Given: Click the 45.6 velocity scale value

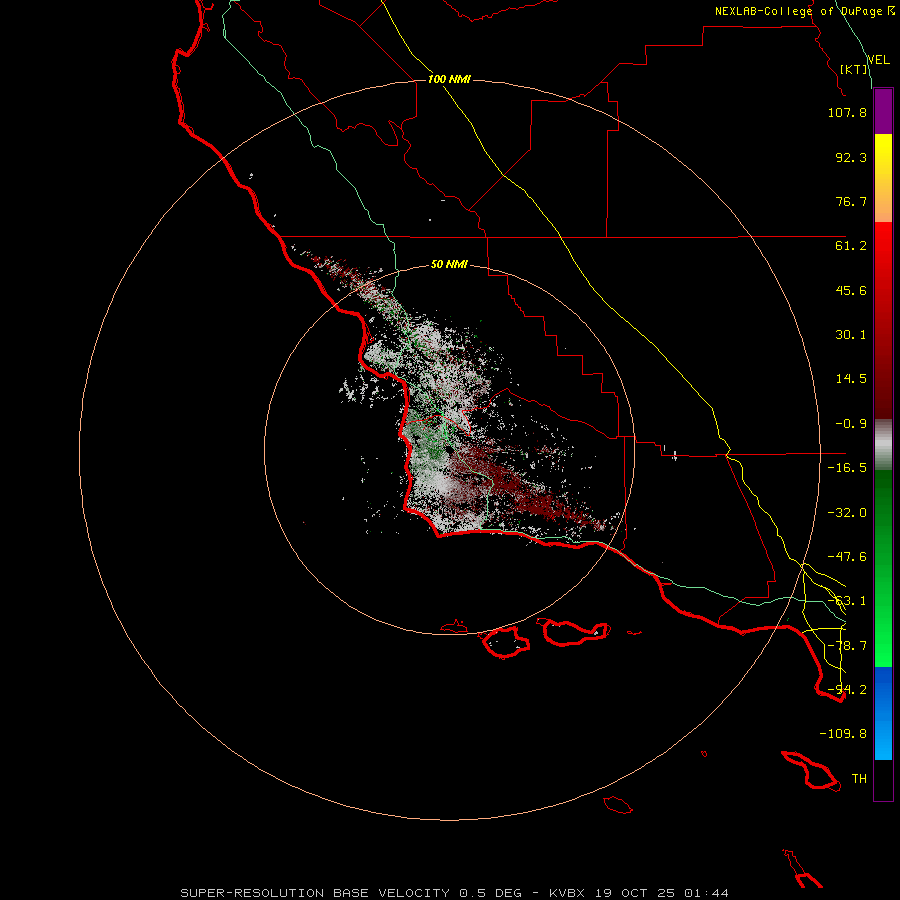Looking at the screenshot, I should [851, 290].
